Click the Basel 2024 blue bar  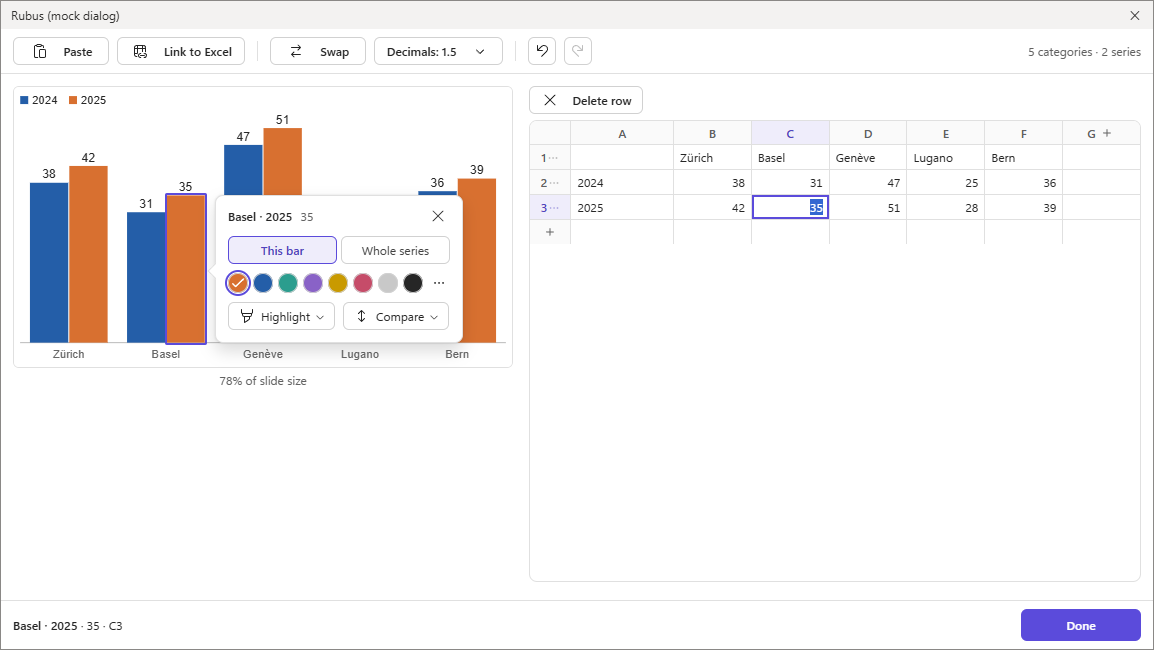(x=146, y=278)
